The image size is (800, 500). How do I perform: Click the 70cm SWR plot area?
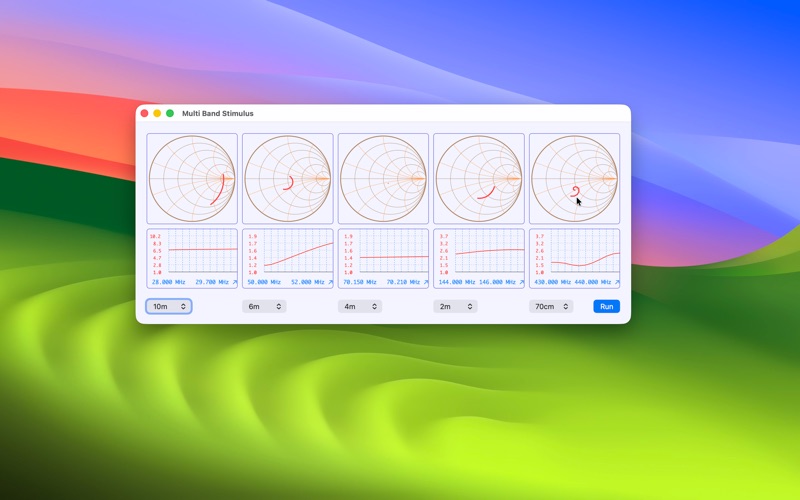coord(585,251)
